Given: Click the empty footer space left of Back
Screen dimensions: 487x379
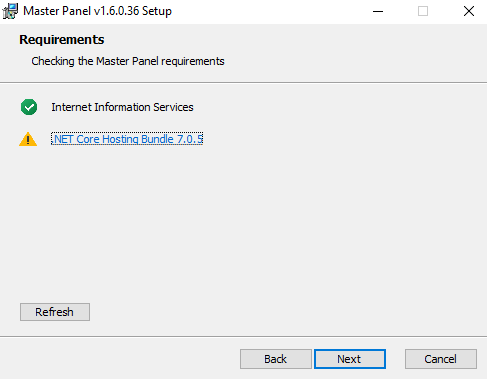Looking at the screenshot, I should coord(120,359).
